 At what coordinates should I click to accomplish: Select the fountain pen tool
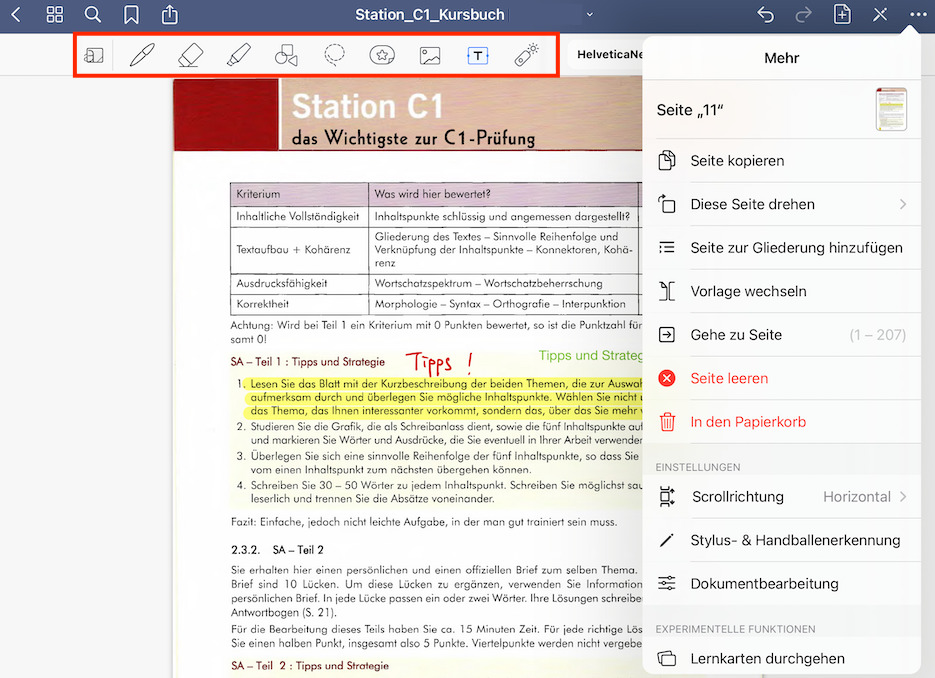point(141,55)
